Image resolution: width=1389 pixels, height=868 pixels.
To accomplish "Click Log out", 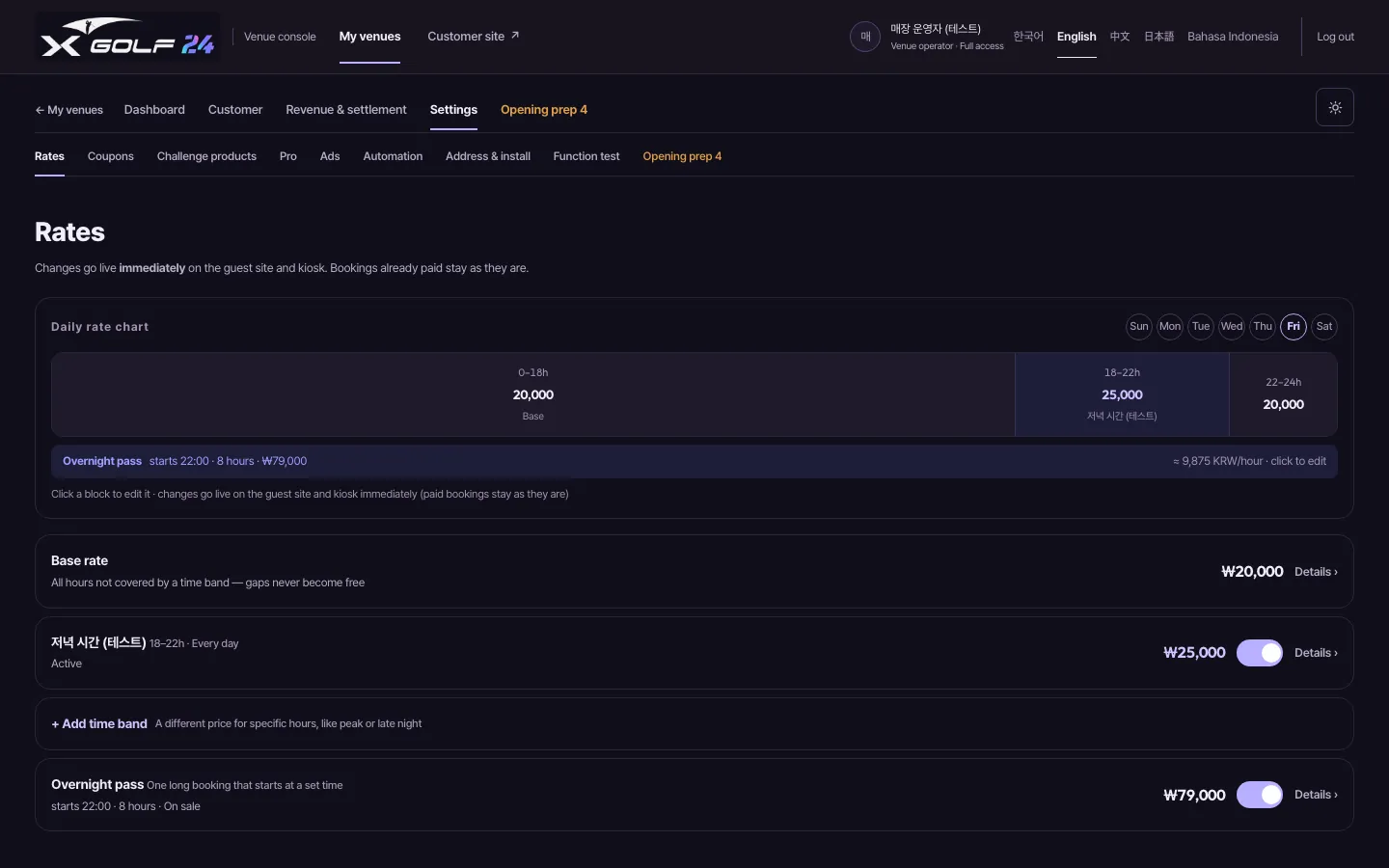I will 1335,37.
